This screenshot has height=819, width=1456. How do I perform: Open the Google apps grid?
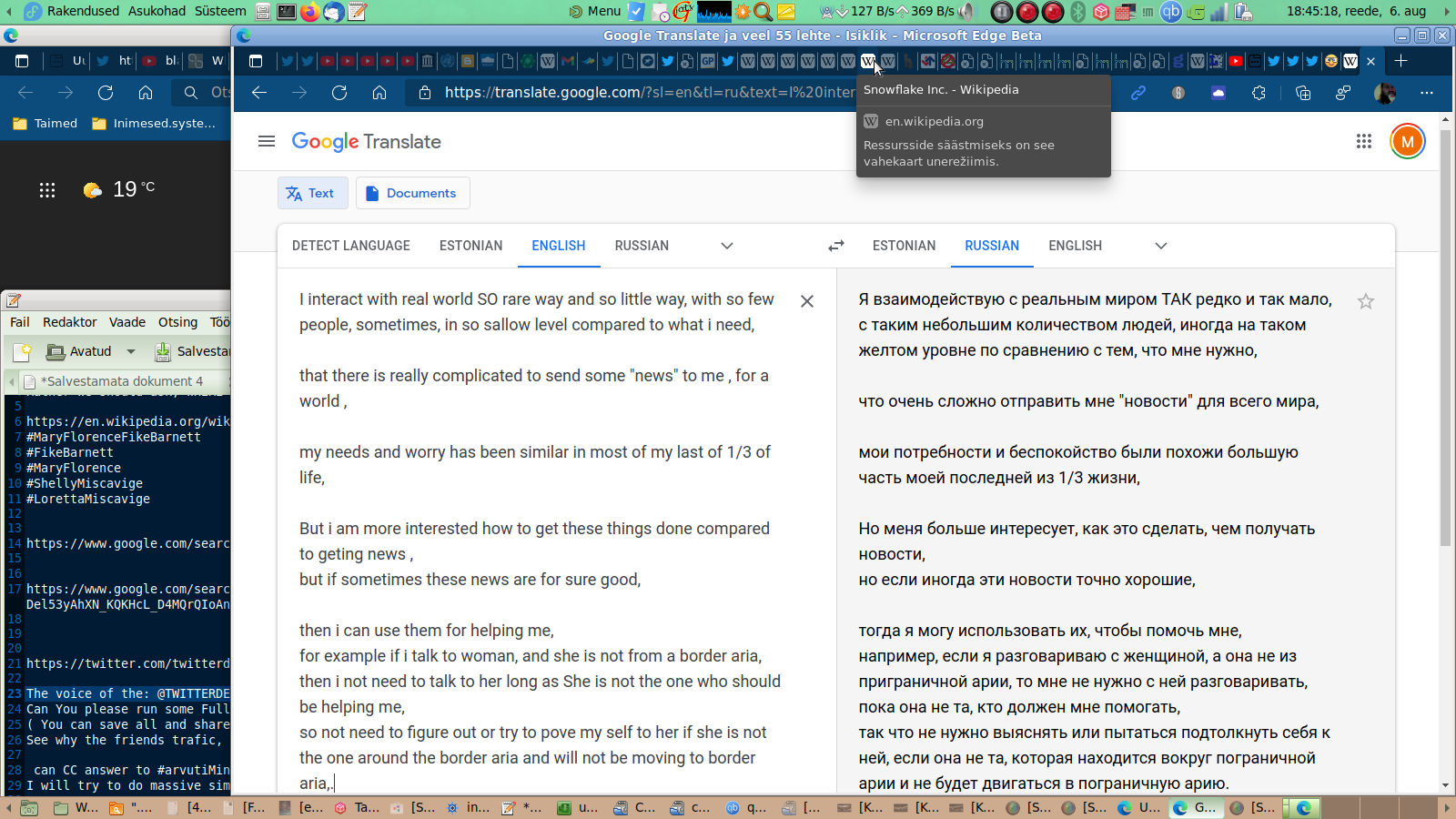(1363, 141)
